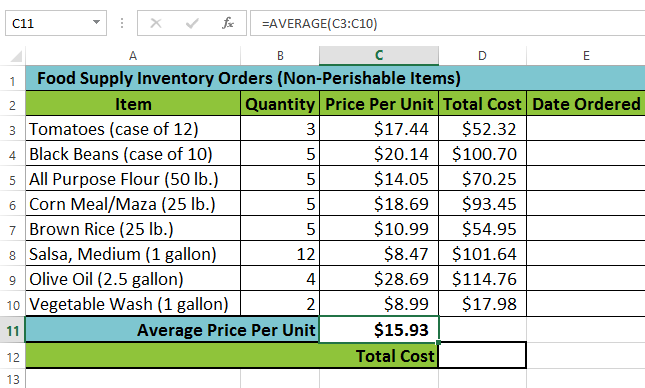
Task: Click the formula bar with =AVERAGE(C3:C10)
Action: [448, 23]
